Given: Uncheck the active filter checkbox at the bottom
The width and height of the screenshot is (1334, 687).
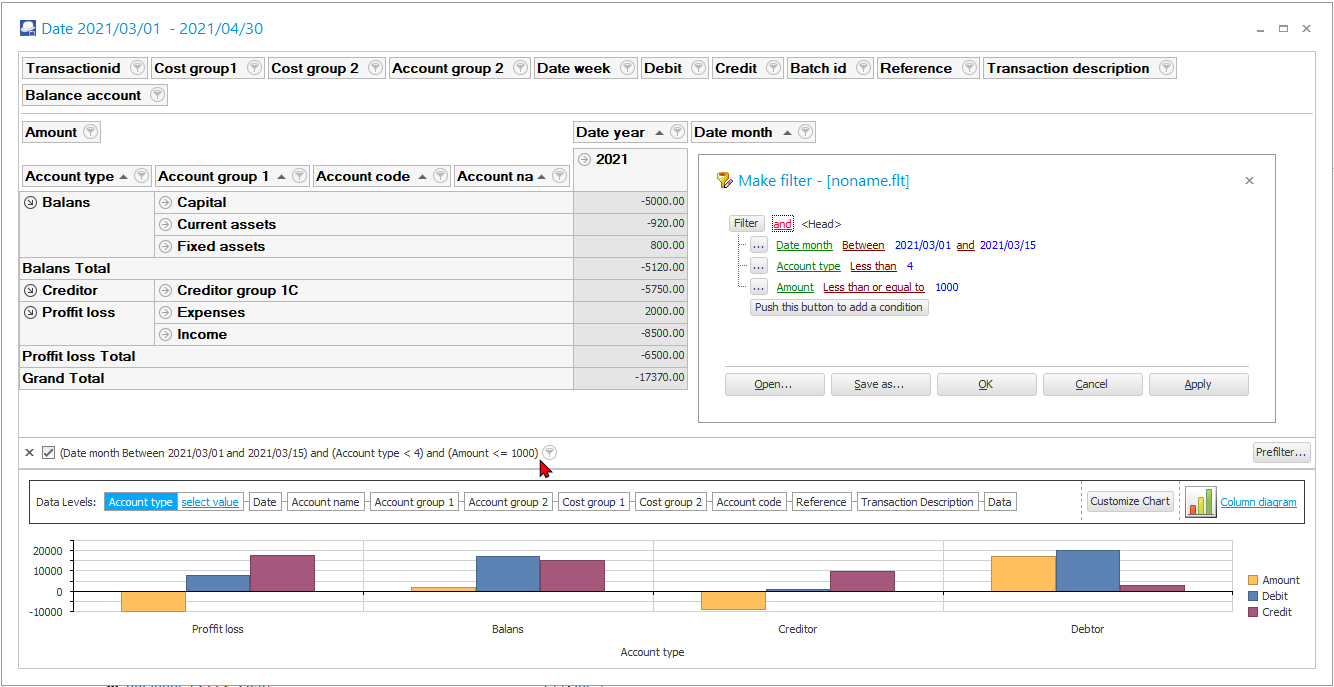Looking at the screenshot, I should tap(48, 452).
